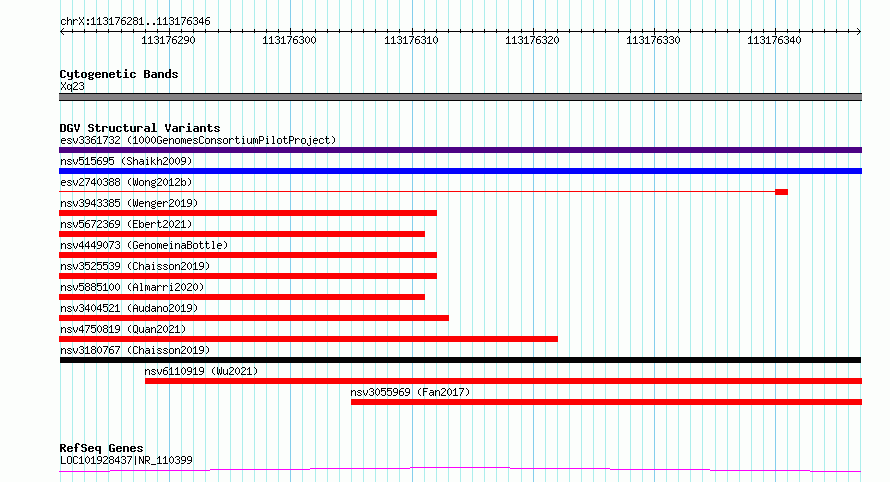Image resolution: width=890 pixels, height=482 pixels.
Task: Click ruler position label 113176300
Action: point(289,40)
